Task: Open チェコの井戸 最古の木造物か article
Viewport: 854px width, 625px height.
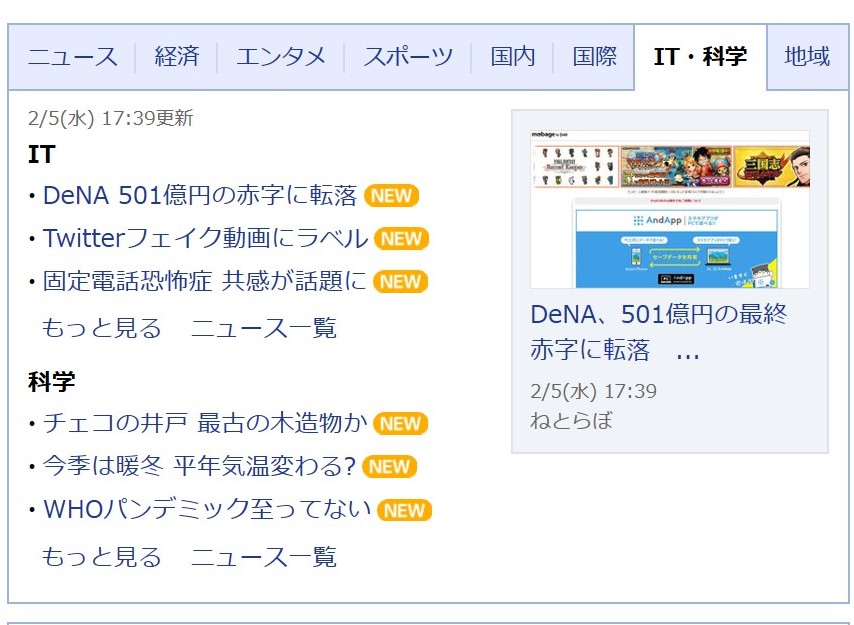Action: (205, 423)
